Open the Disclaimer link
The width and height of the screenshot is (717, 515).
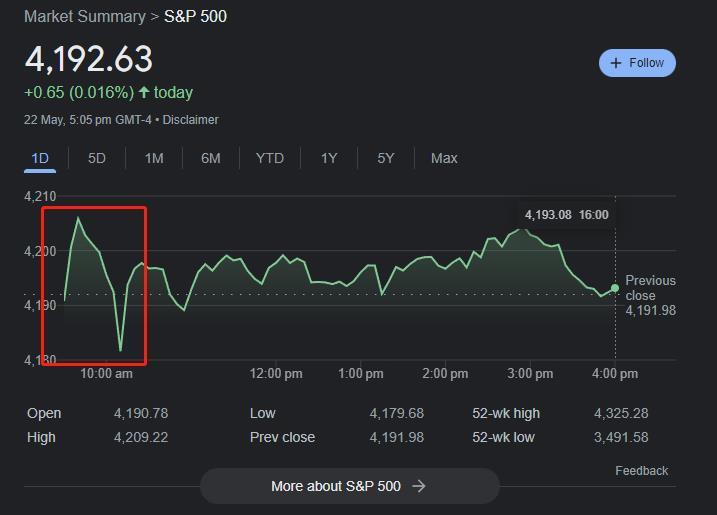tap(190, 120)
